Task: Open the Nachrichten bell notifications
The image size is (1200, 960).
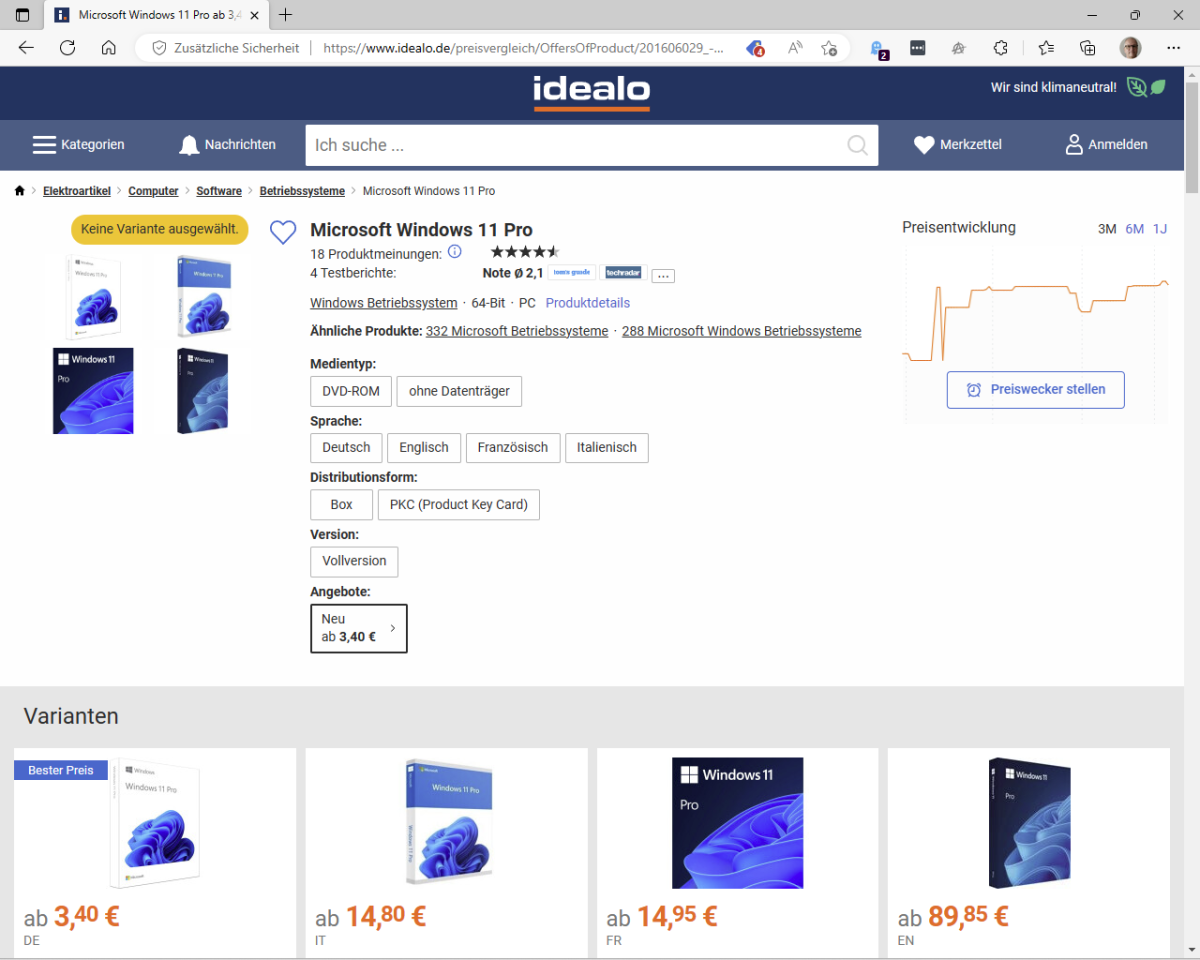Action: tap(227, 145)
